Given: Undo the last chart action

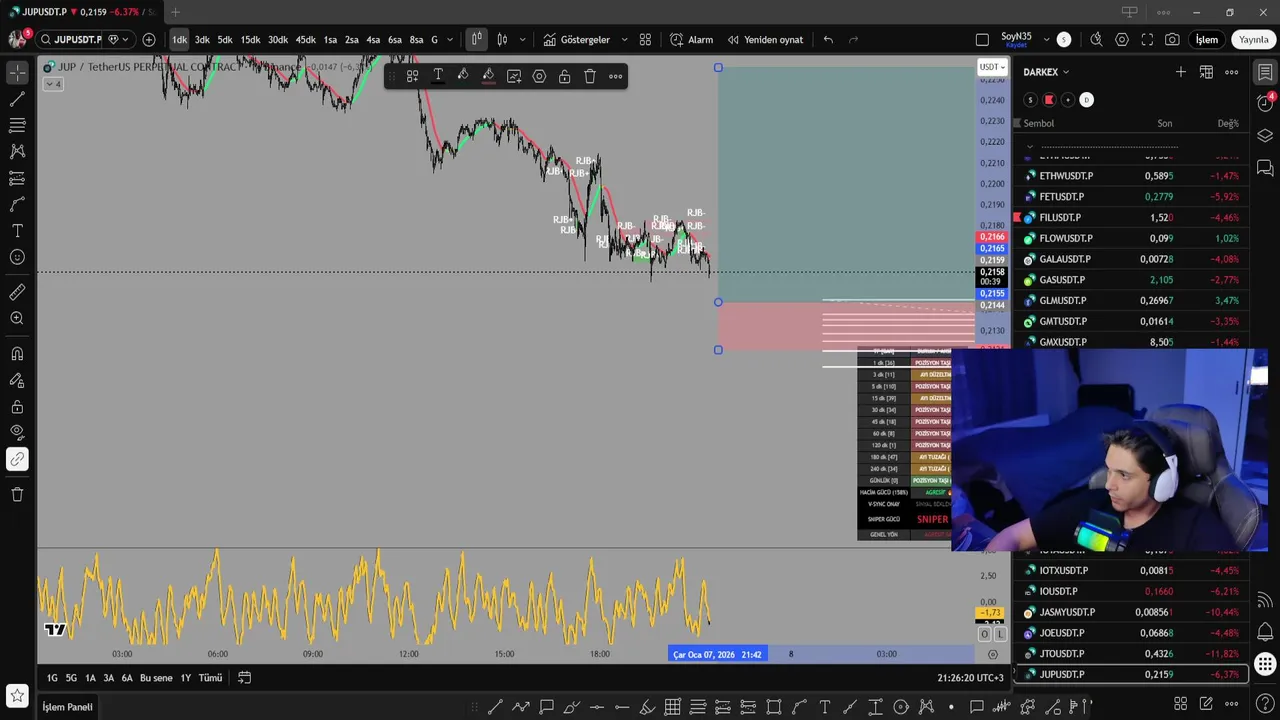Looking at the screenshot, I should 828,40.
